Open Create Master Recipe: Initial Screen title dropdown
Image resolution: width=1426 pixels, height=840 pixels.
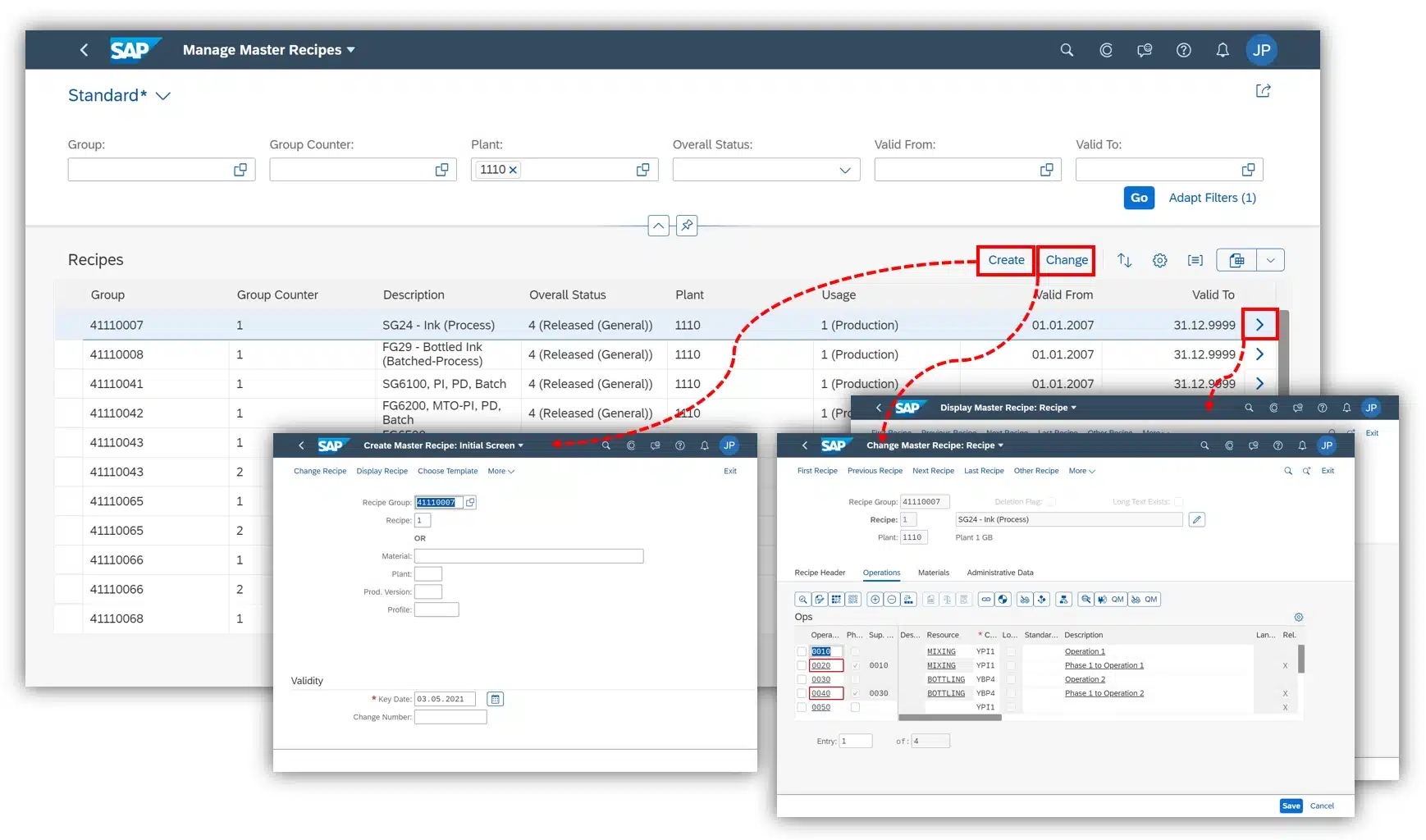520,445
